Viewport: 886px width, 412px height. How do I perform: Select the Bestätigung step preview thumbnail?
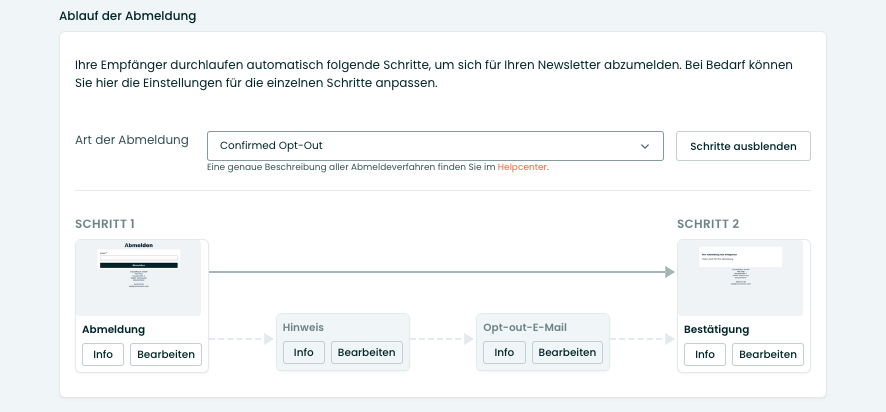click(x=743, y=278)
